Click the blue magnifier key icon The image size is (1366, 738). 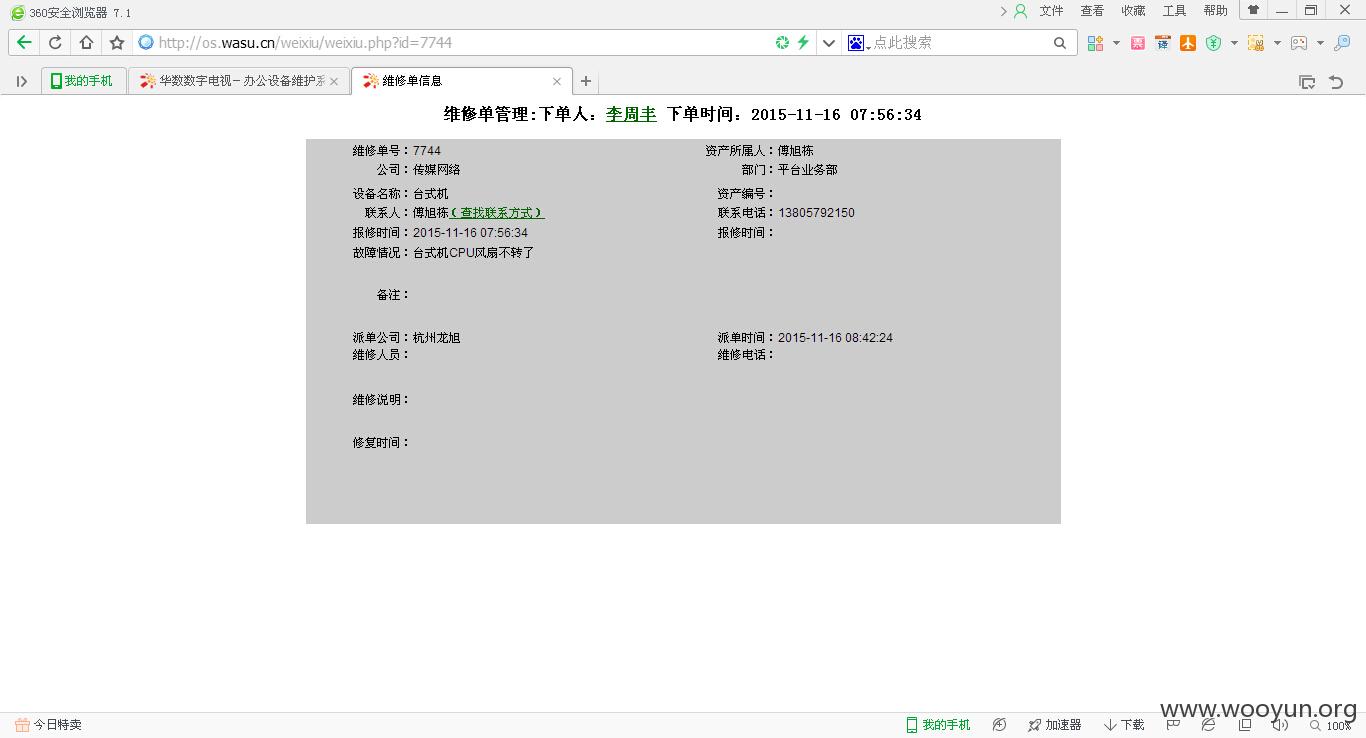[x=1342, y=43]
